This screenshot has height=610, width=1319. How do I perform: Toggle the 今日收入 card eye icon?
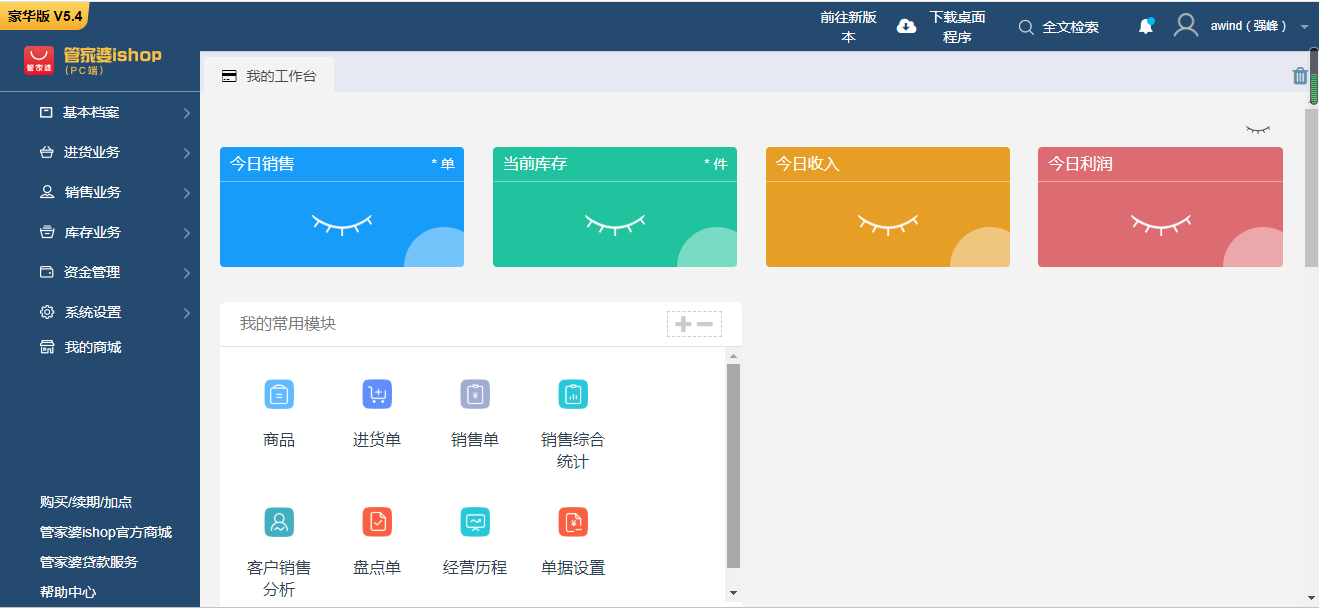pos(888,224)
